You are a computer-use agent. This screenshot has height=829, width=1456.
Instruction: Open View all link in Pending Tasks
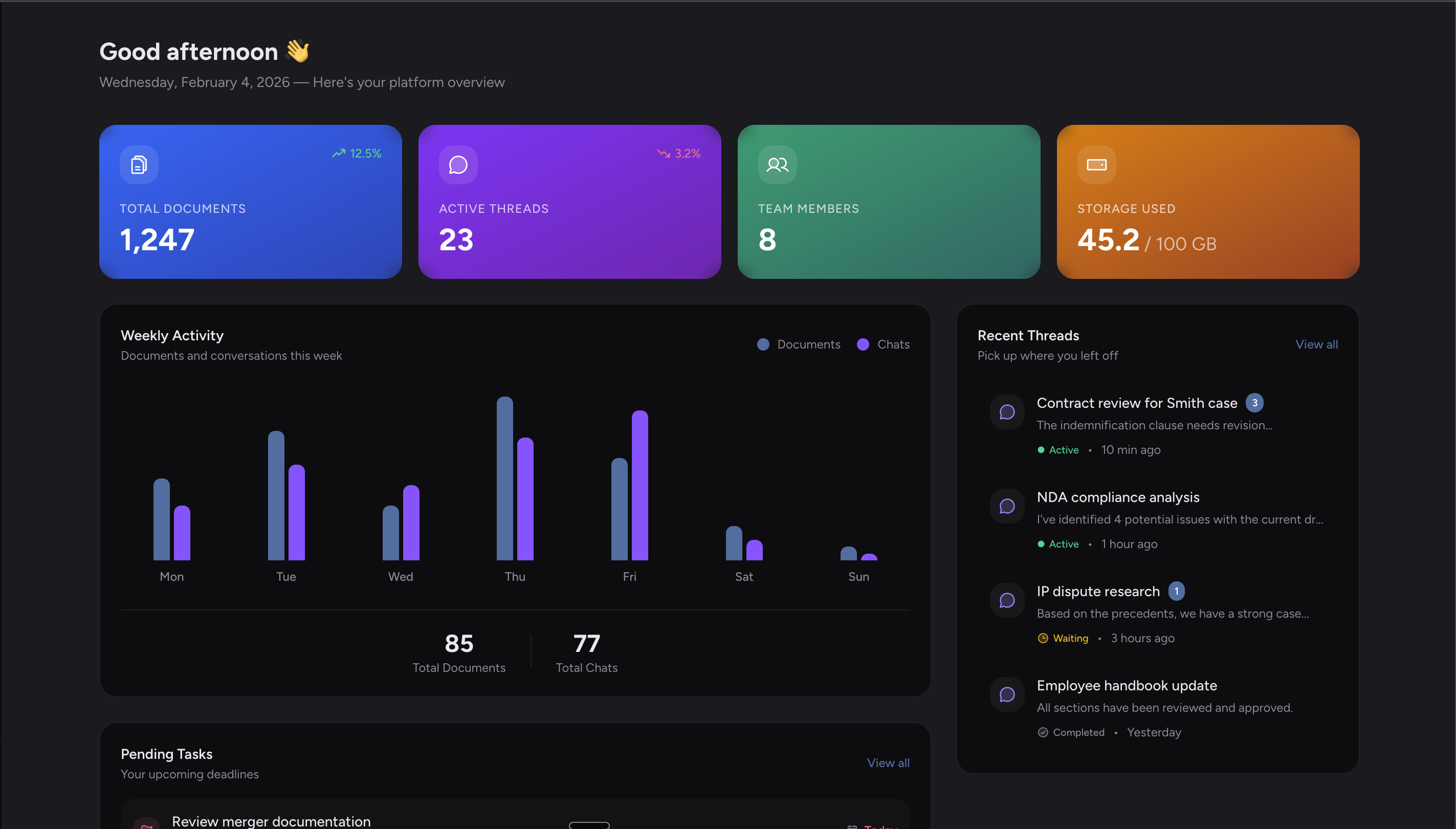tap(888, 763)
